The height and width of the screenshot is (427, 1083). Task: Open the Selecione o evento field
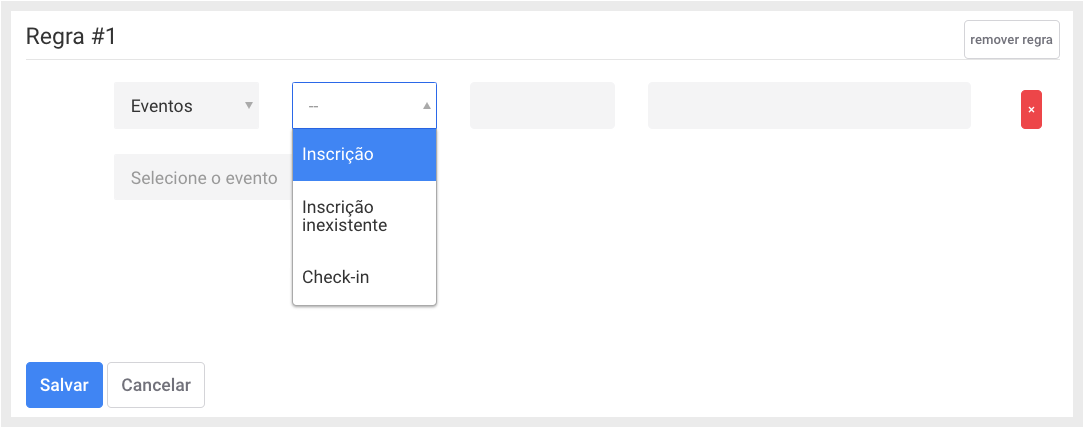coord(203,178)
